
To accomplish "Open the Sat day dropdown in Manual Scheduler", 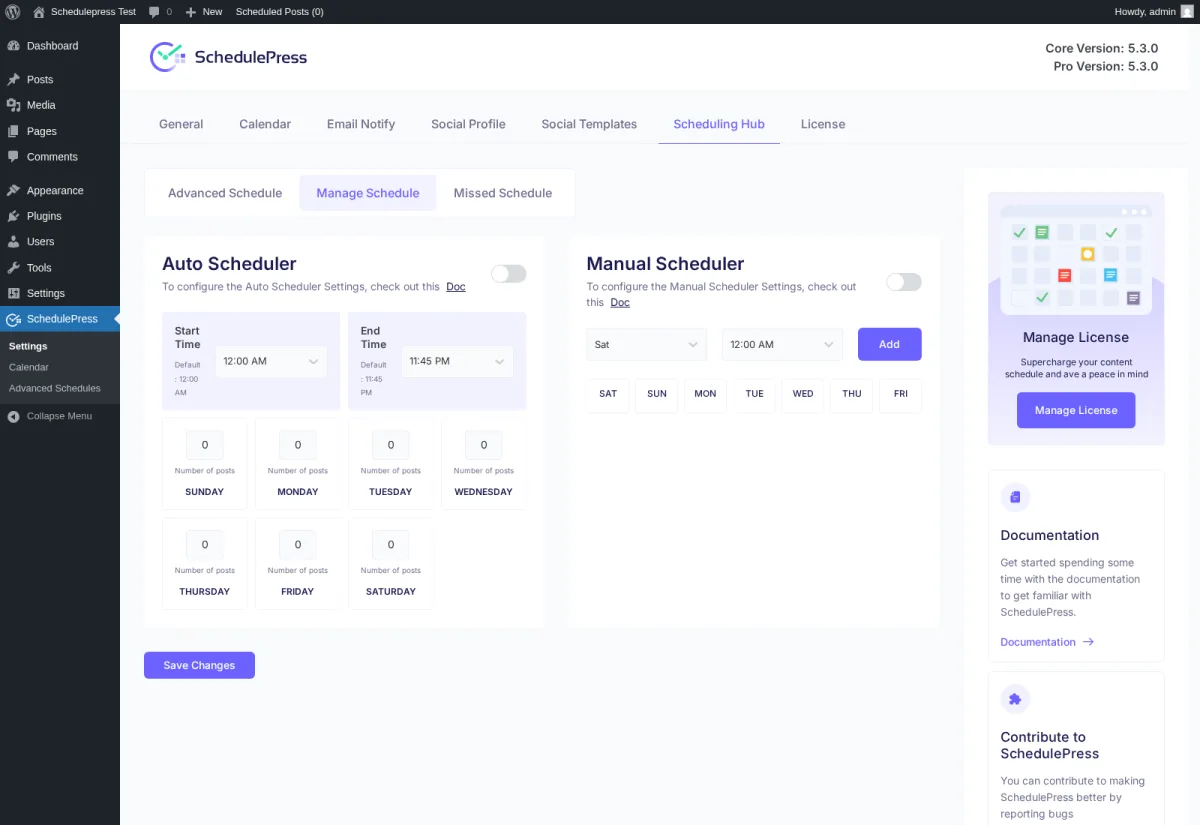I will click(646, 344).
